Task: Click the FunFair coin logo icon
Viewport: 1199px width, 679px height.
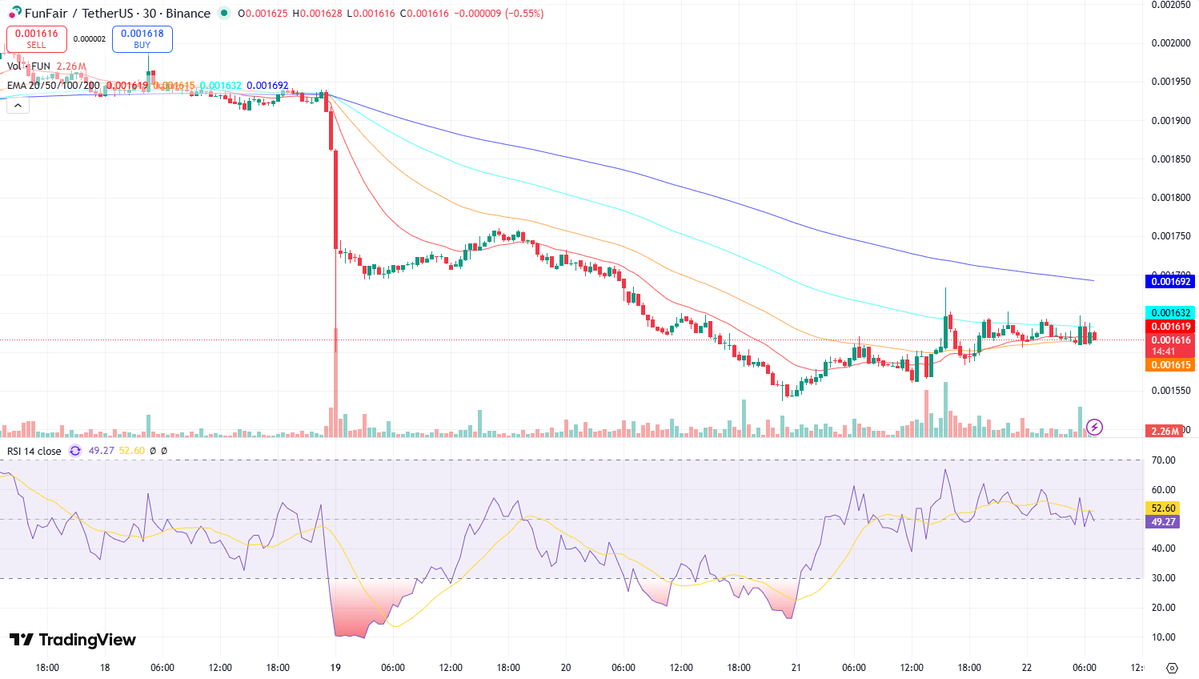Action: [15, 12]
